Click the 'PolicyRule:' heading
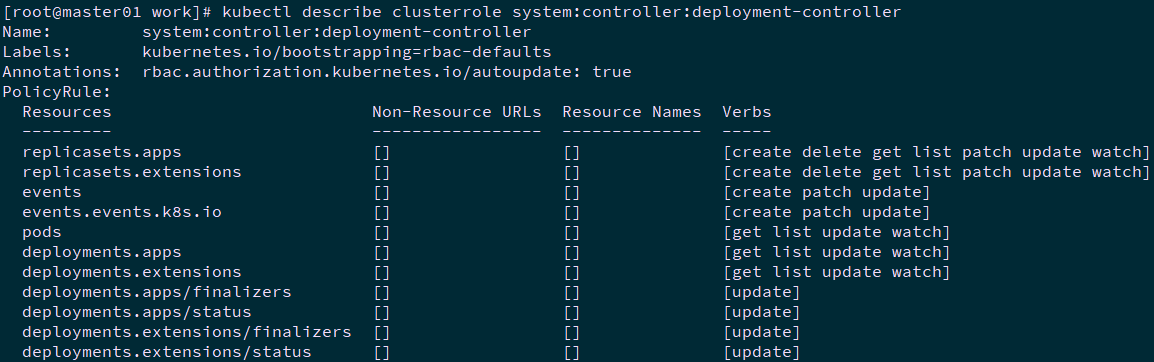 57,93
